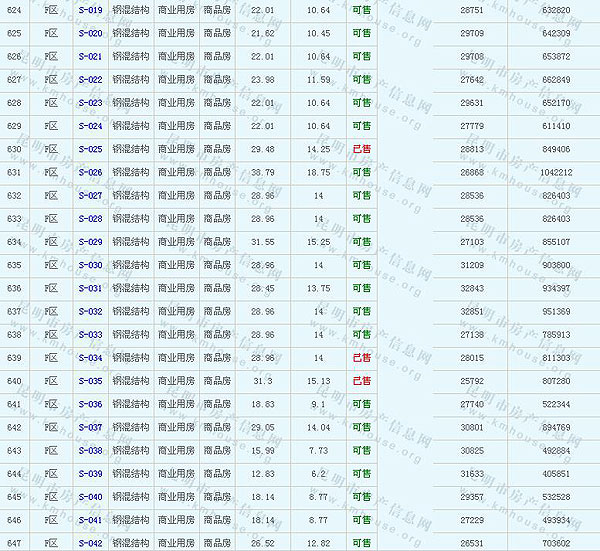Click the red 已售 status in row 630
600x551 pixels.
pyautogui.click(x=361, y=149)
